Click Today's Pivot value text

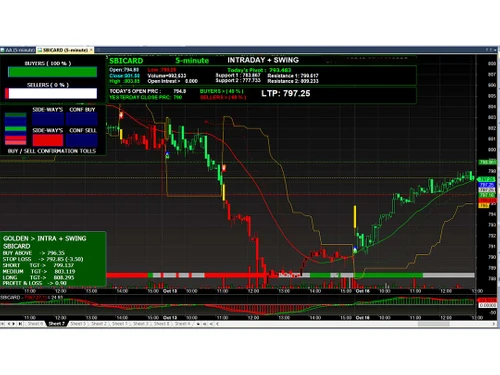[259, 70]
